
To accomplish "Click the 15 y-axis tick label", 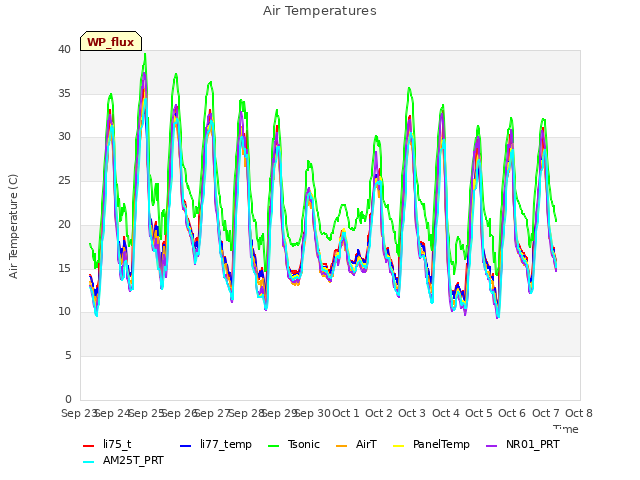I will (64, 268).
